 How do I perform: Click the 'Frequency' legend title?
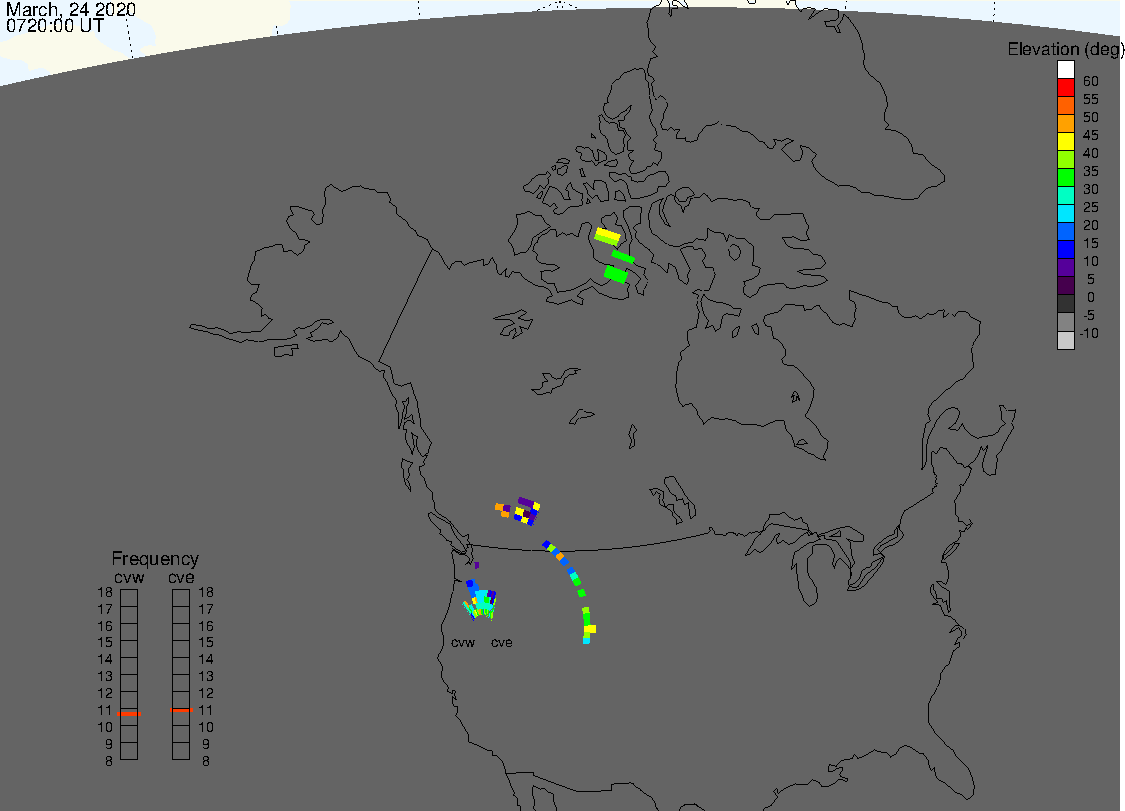(x=155, y=558)
